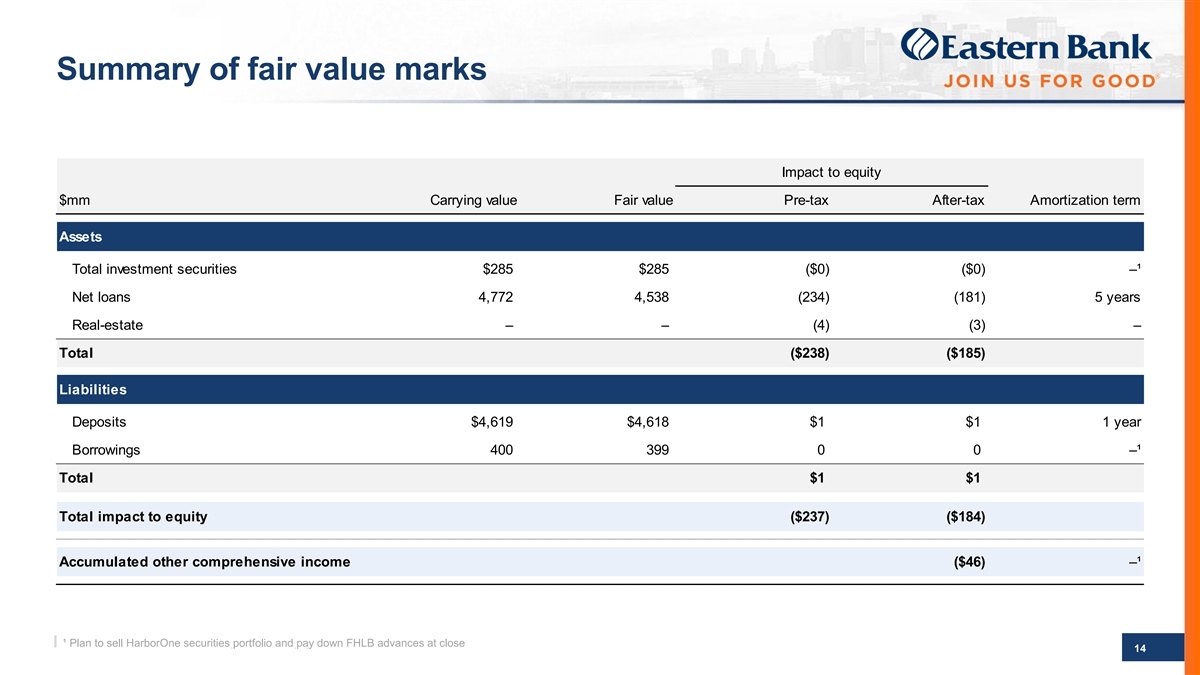Select the "Total investment securities" row label
1200x675 pixels.
[x=154, y=268]
